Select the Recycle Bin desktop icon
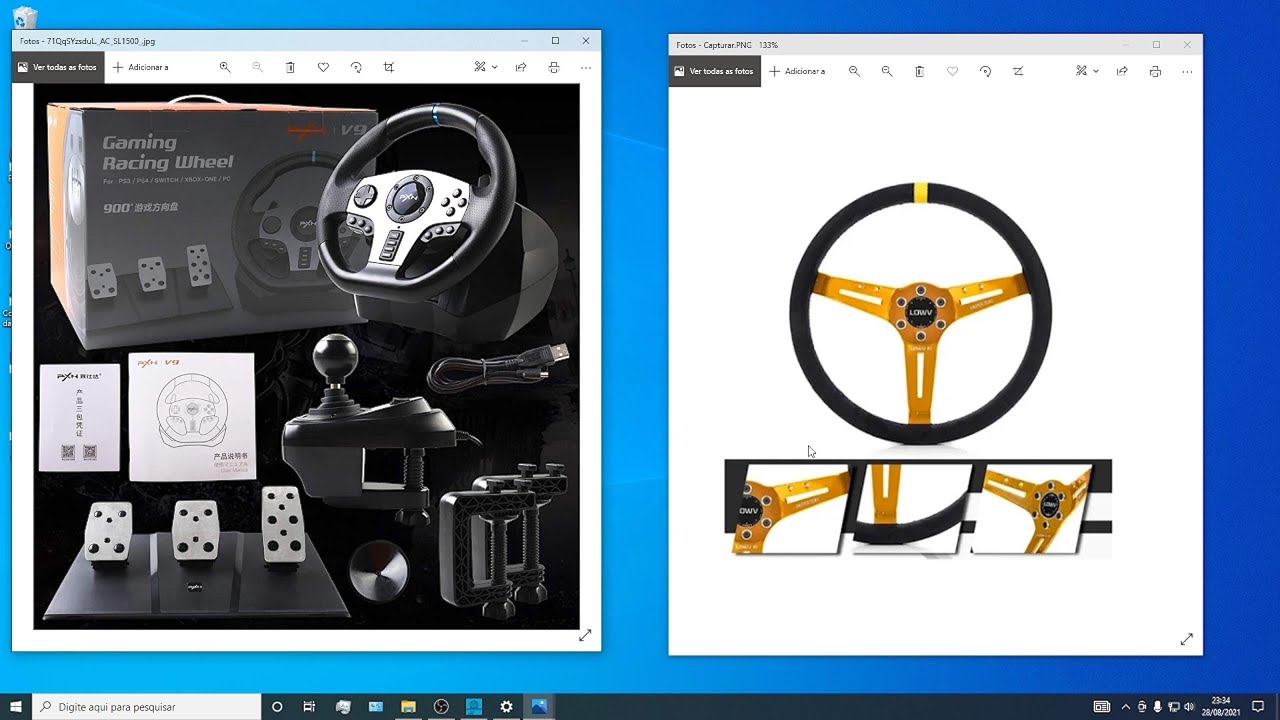The image size is (1280, 720). 24,16
